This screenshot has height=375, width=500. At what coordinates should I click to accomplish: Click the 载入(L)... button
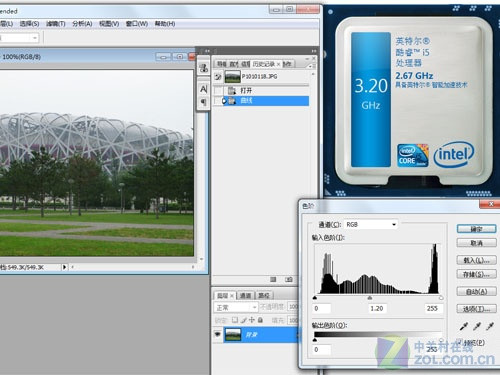[x=476, y=260]
